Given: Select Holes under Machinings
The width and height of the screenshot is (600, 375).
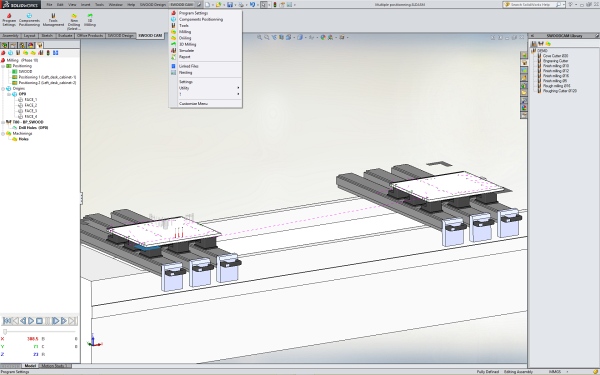Looking at the screenshot, I should click(23, 139).
